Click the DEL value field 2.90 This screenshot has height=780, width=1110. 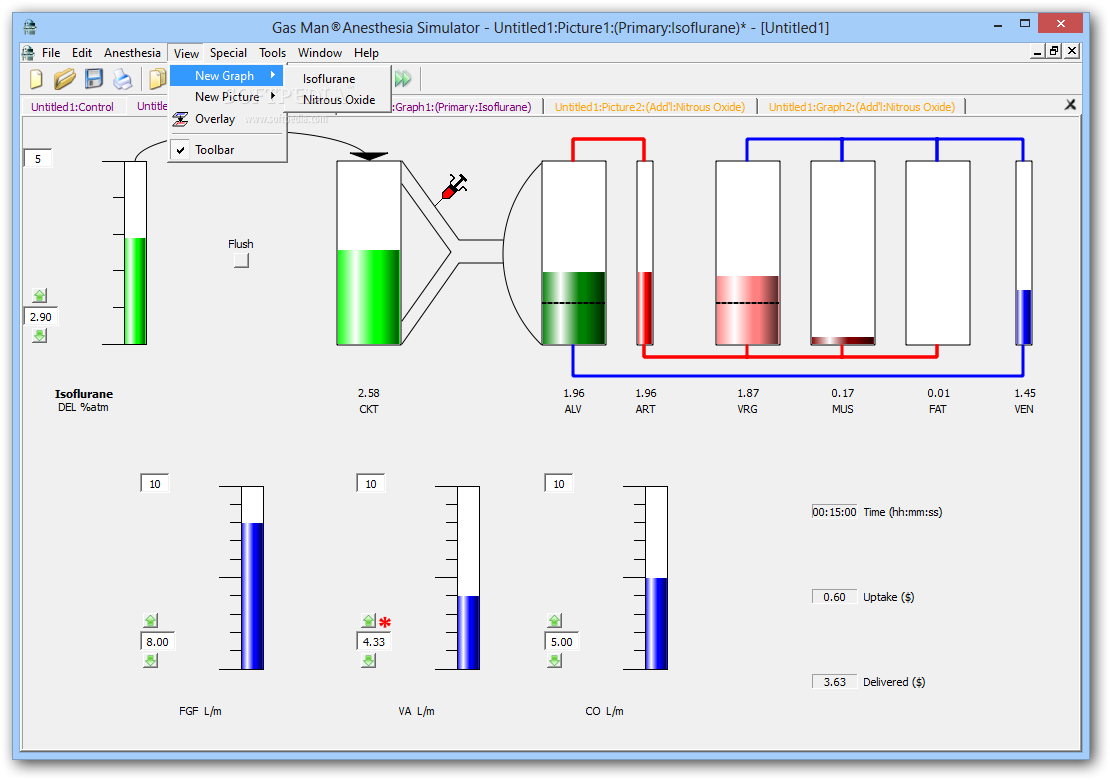point(41,316)
